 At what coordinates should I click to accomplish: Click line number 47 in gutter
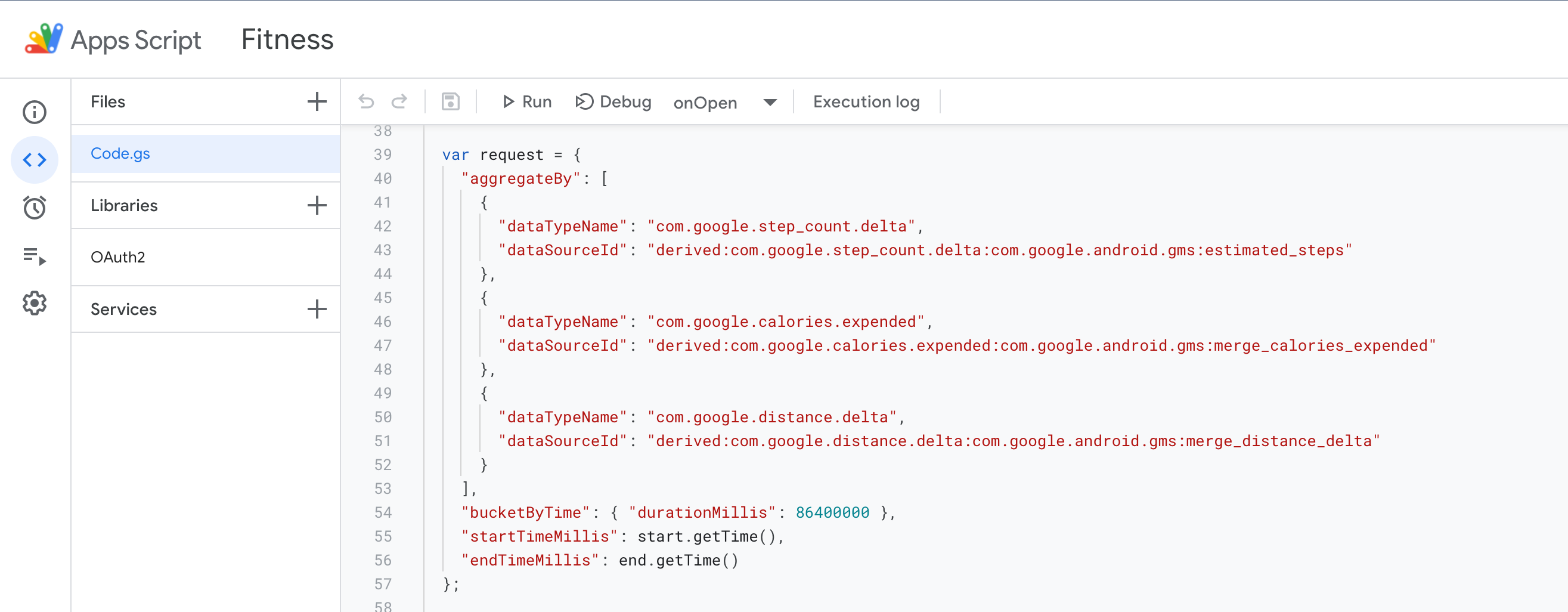[383, 345]
